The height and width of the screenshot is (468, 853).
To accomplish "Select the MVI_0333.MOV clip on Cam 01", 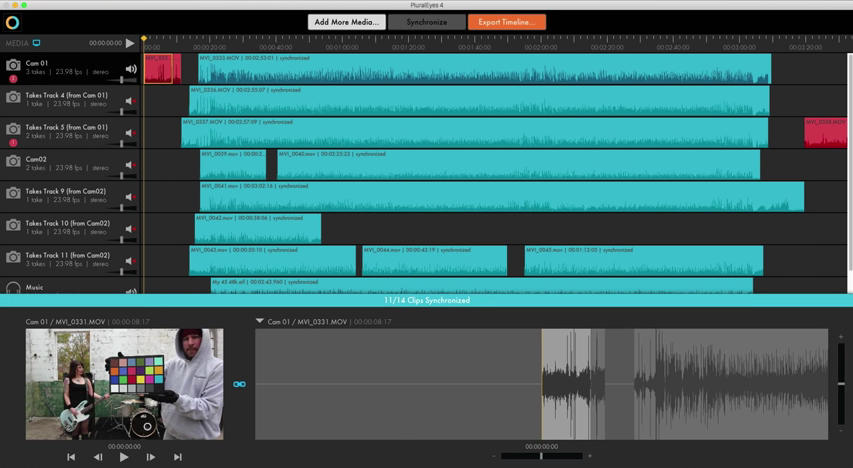I will [x=484, y=69].
